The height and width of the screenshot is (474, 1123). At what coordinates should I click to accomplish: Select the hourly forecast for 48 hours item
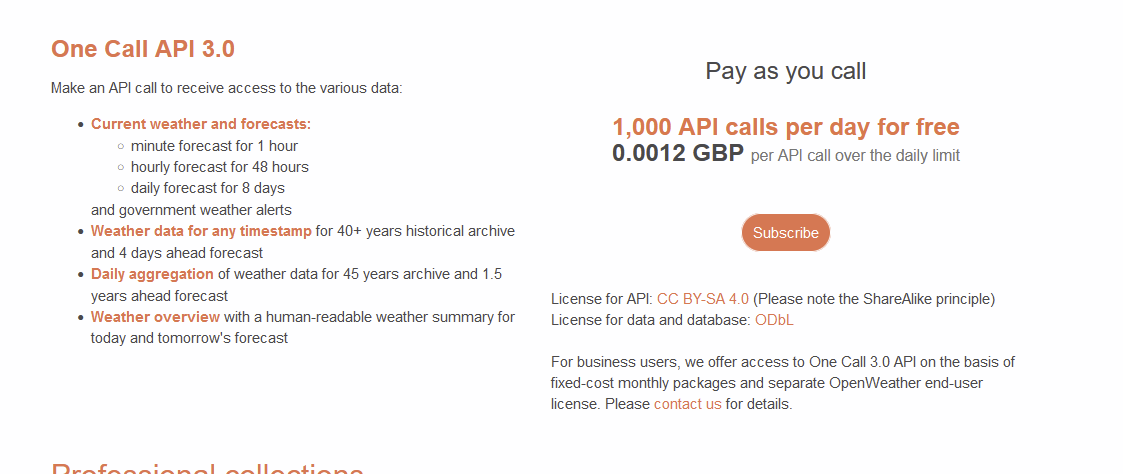[x=219, y=167]
